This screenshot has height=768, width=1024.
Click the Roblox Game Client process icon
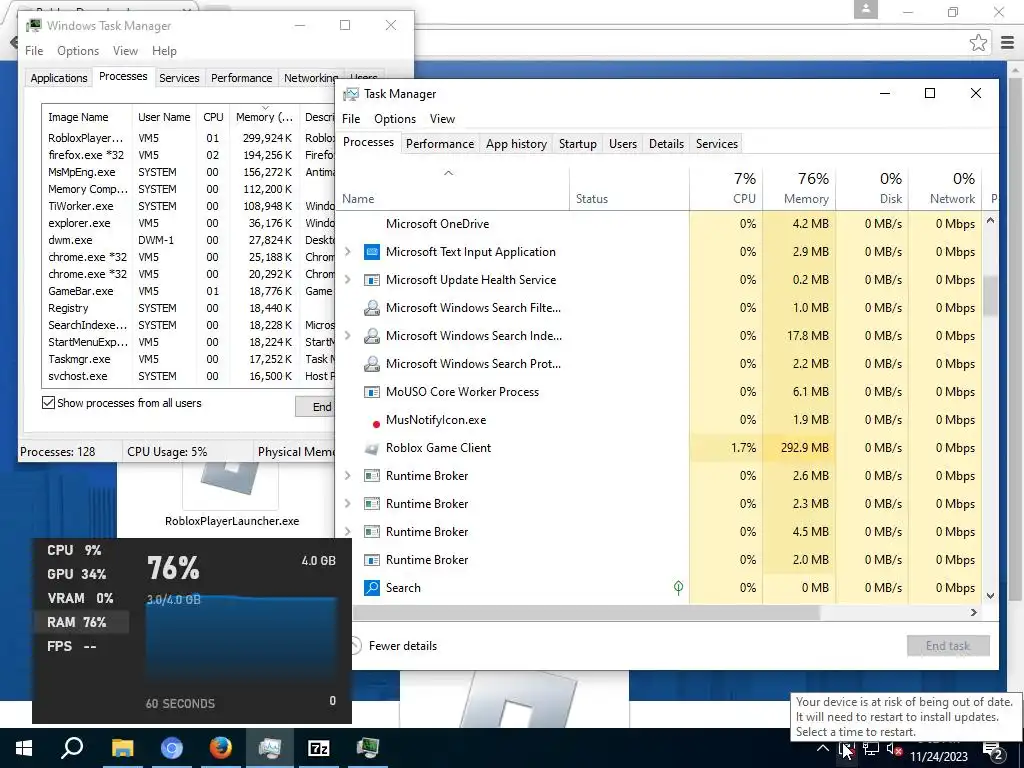click(x=372, y=448)
